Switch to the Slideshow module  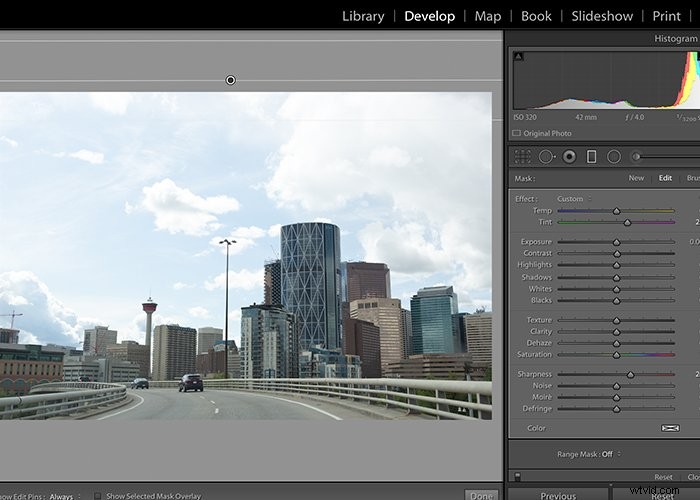point(602,16)
